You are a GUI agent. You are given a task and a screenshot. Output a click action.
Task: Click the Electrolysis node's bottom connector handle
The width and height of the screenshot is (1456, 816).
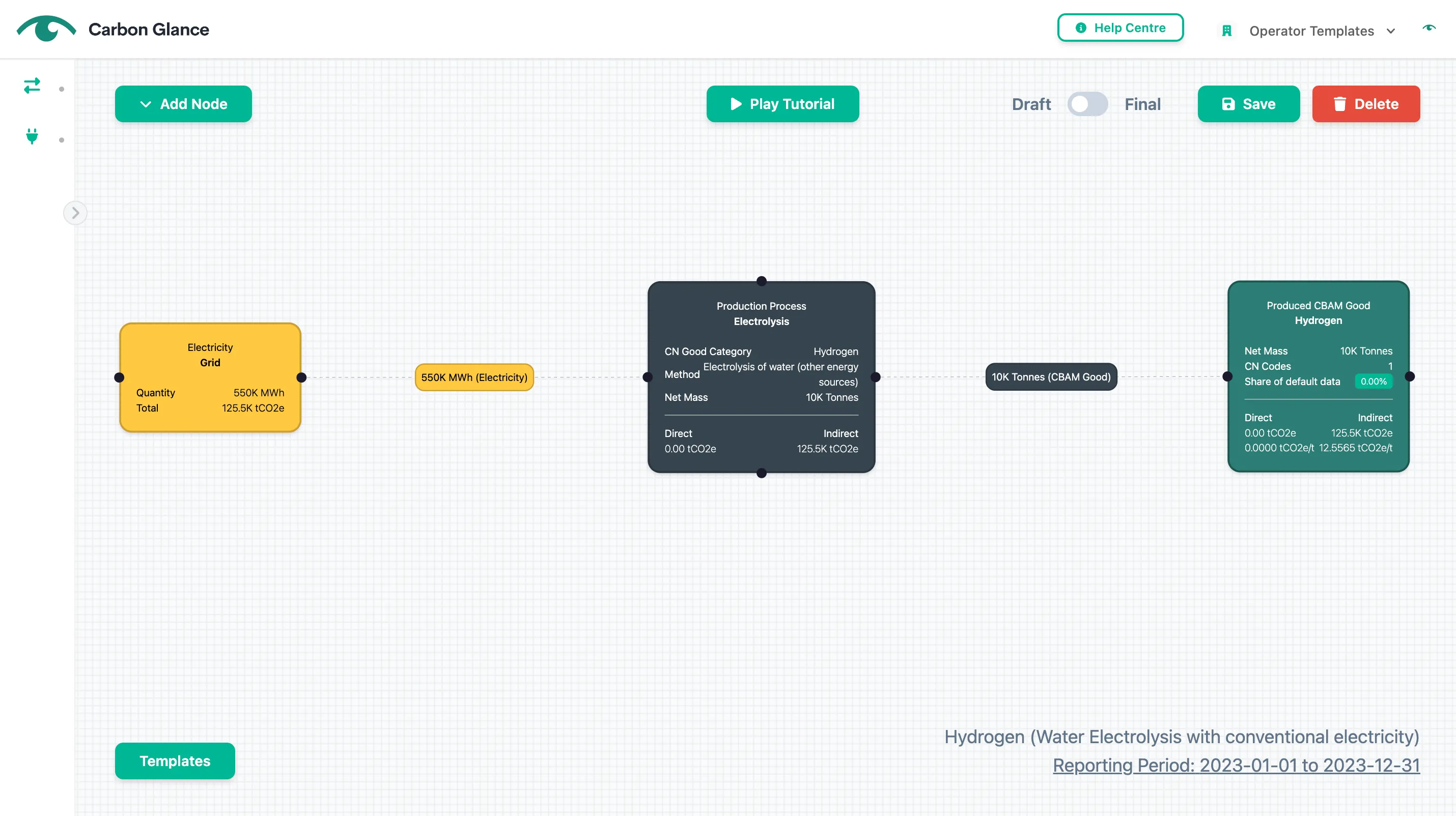[x=762, y=473]
